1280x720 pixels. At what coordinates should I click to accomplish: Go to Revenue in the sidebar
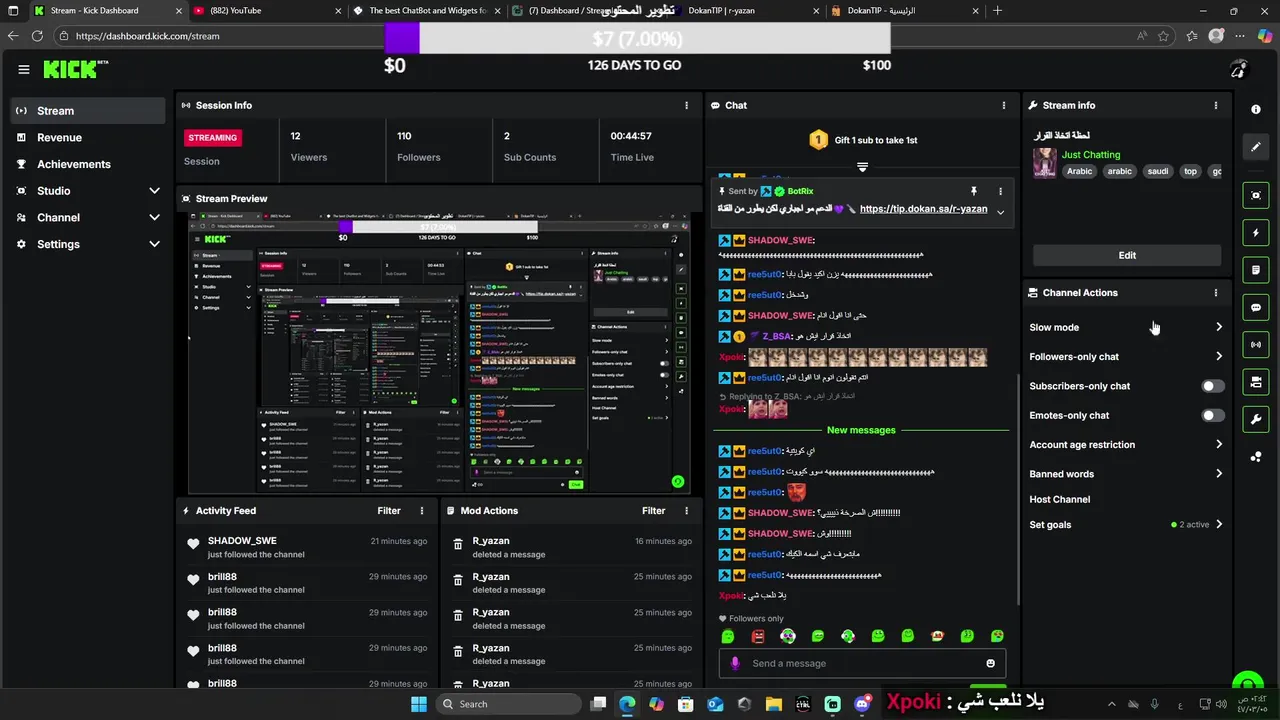point(88,138)
